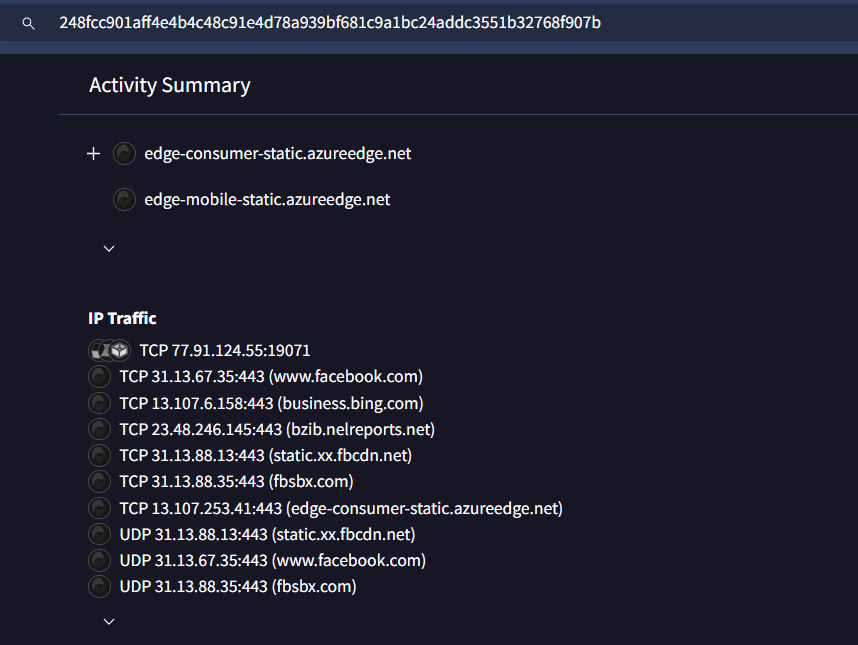Select the UDP 31.13.67.35:443 www.facebook.com entry
Viewport: 858px width, 645px height.
[x=272, y=560]
